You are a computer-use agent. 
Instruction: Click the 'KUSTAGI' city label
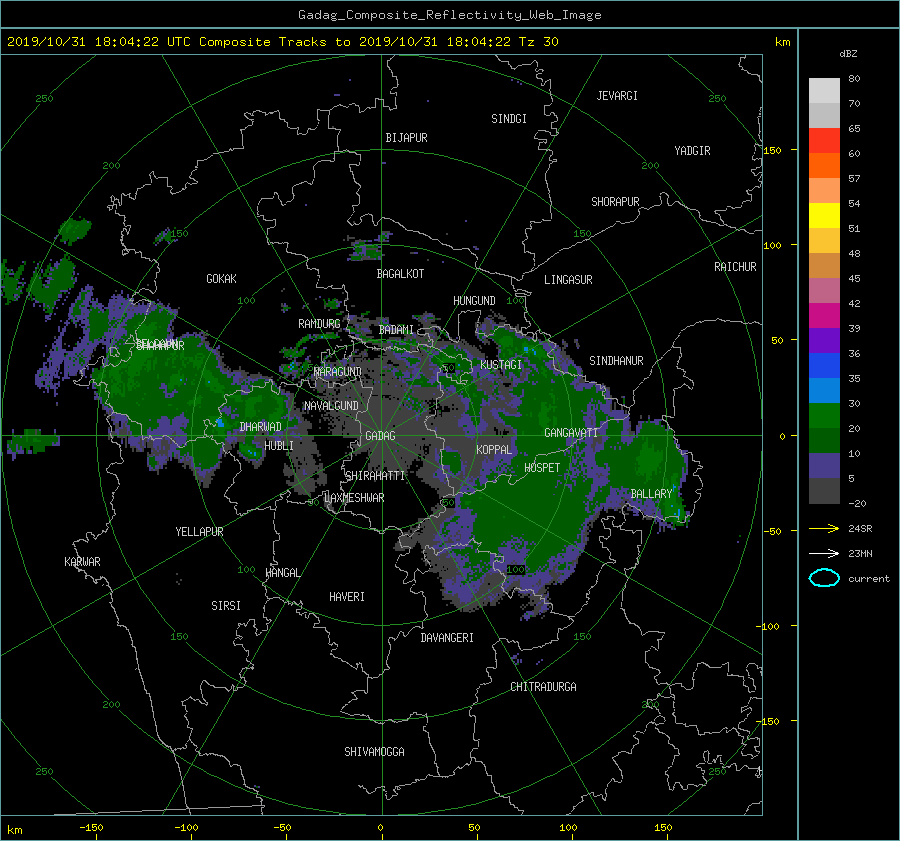pyautogui.click(x=501, y=365)
